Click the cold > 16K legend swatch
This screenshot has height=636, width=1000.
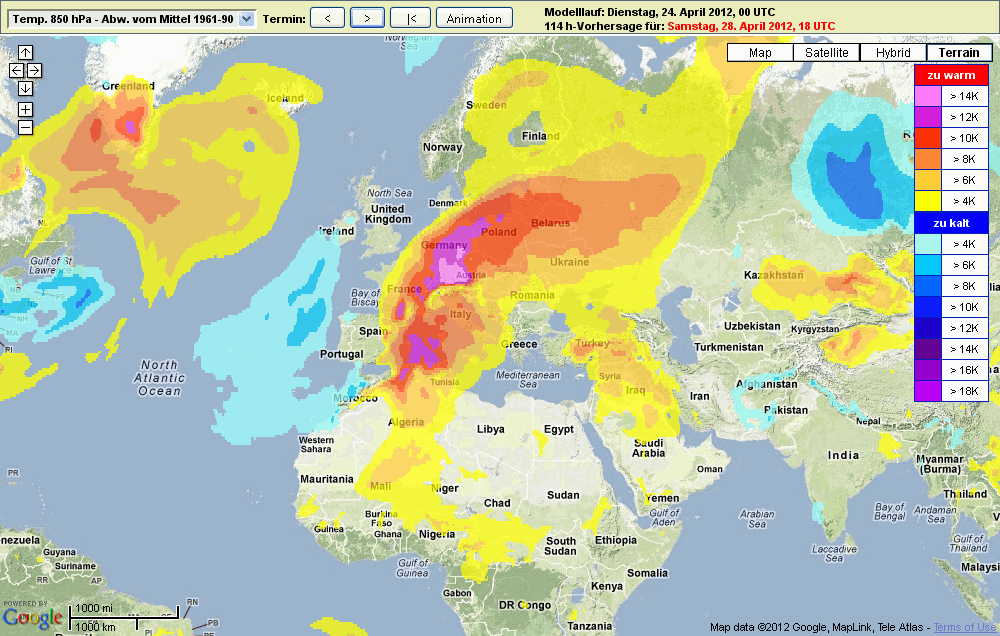(x=928, y=371)
